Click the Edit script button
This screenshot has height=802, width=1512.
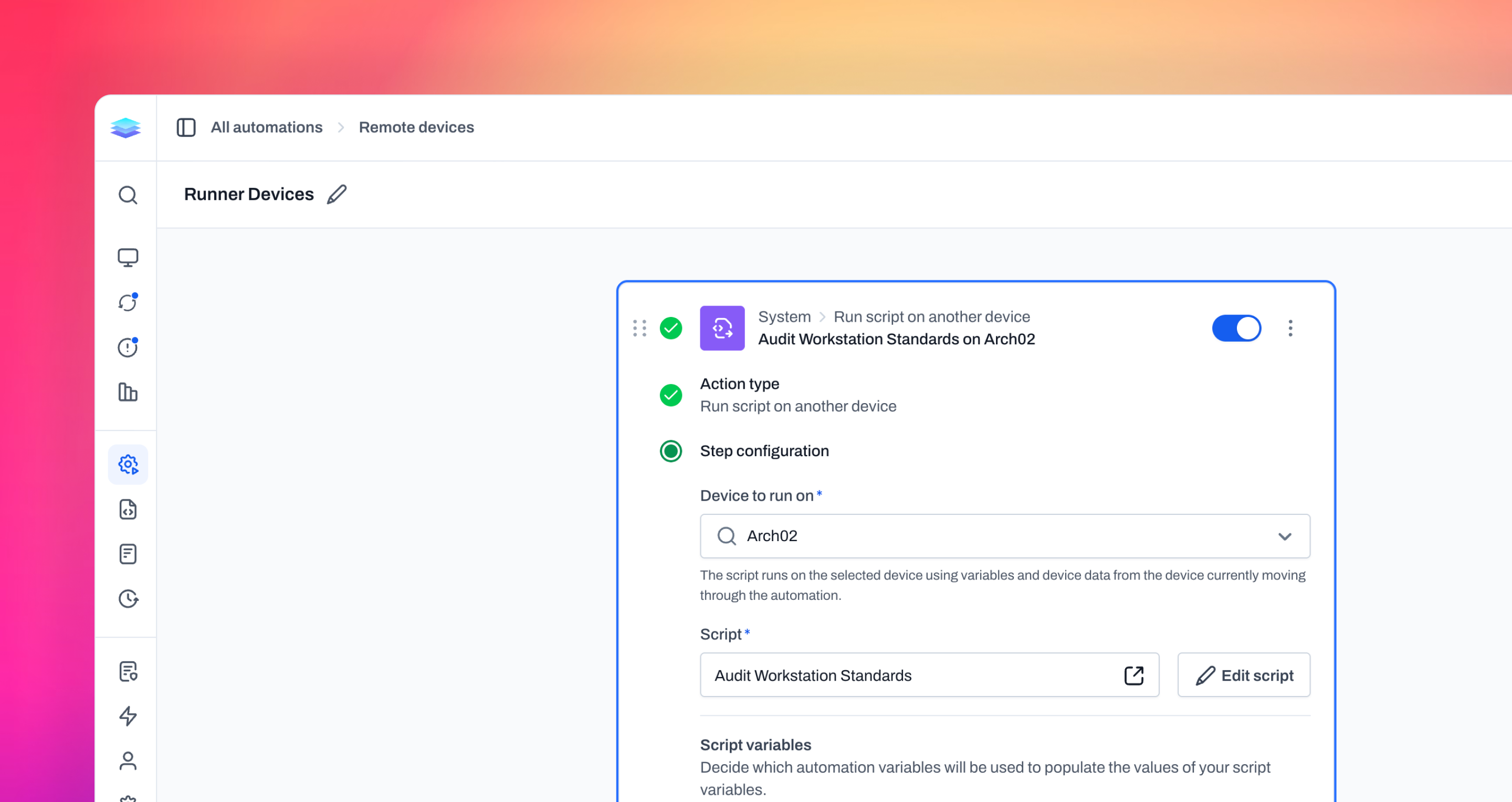(1244, 676)
